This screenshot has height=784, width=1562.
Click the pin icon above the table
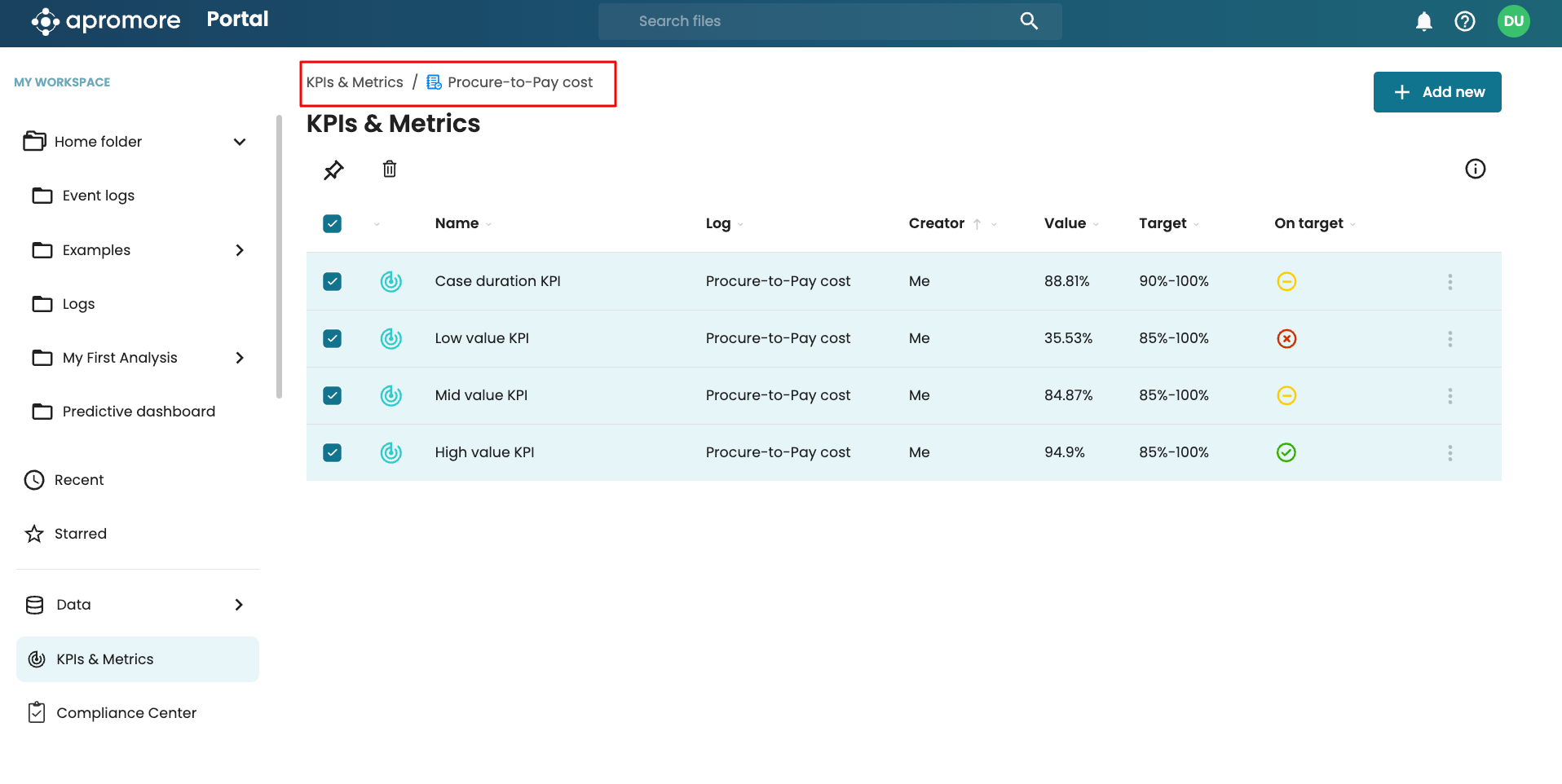coord(333,170)
